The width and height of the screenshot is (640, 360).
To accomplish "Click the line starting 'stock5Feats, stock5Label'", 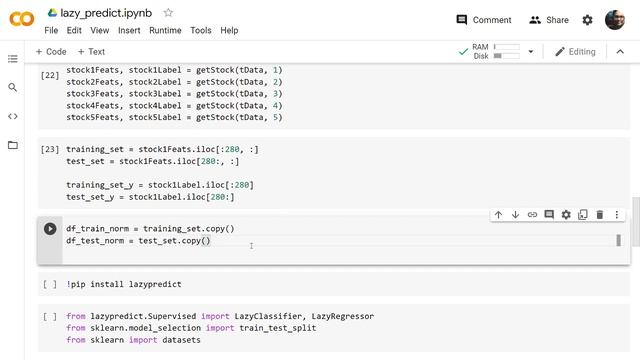I will point(174,118).
